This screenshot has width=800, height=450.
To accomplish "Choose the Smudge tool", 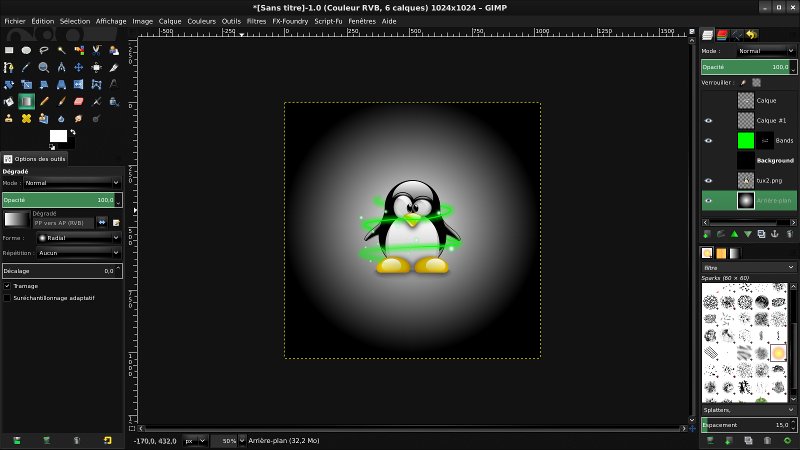I will (x=79, y=118).
